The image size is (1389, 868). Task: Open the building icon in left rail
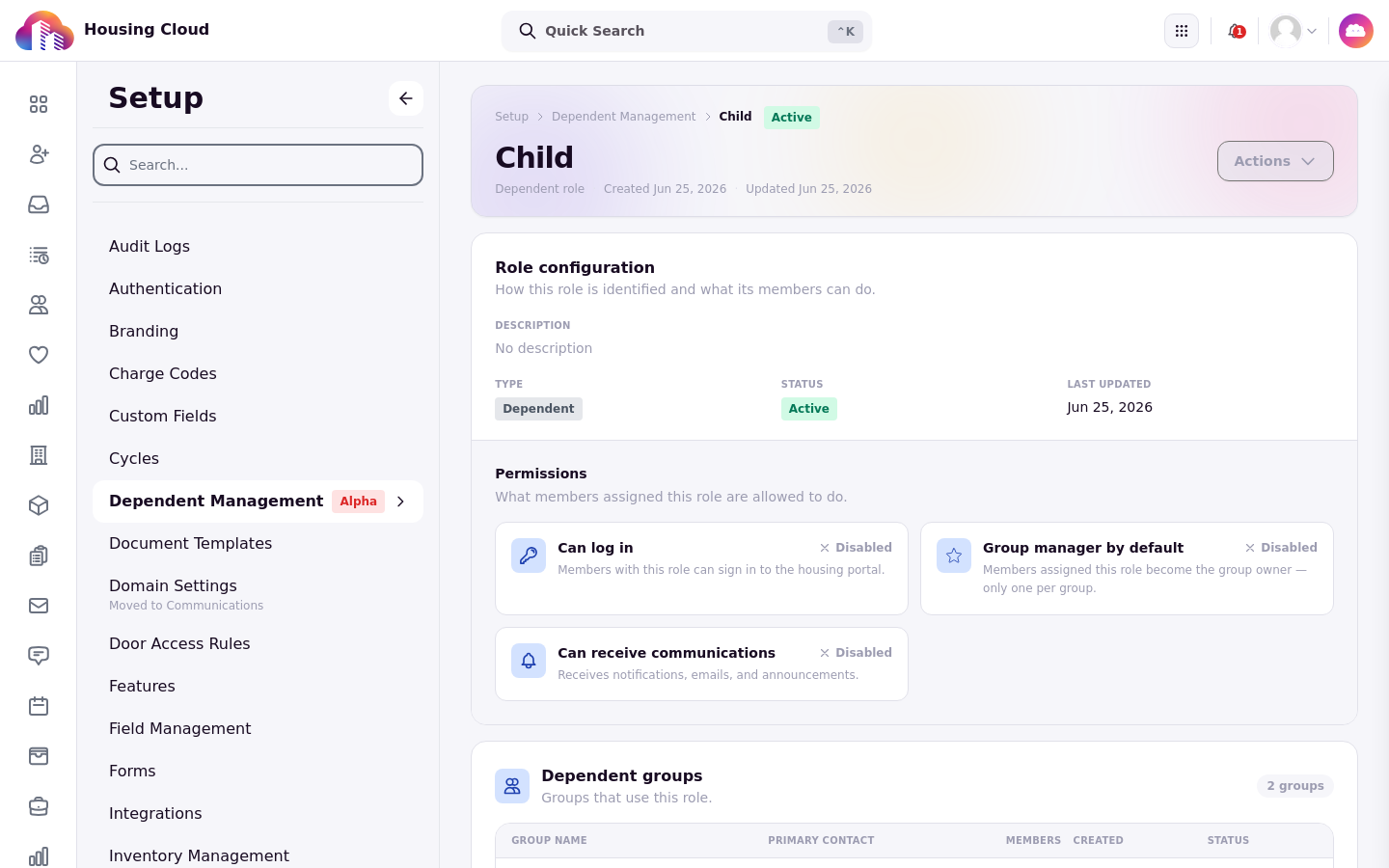tap(39, 455)
